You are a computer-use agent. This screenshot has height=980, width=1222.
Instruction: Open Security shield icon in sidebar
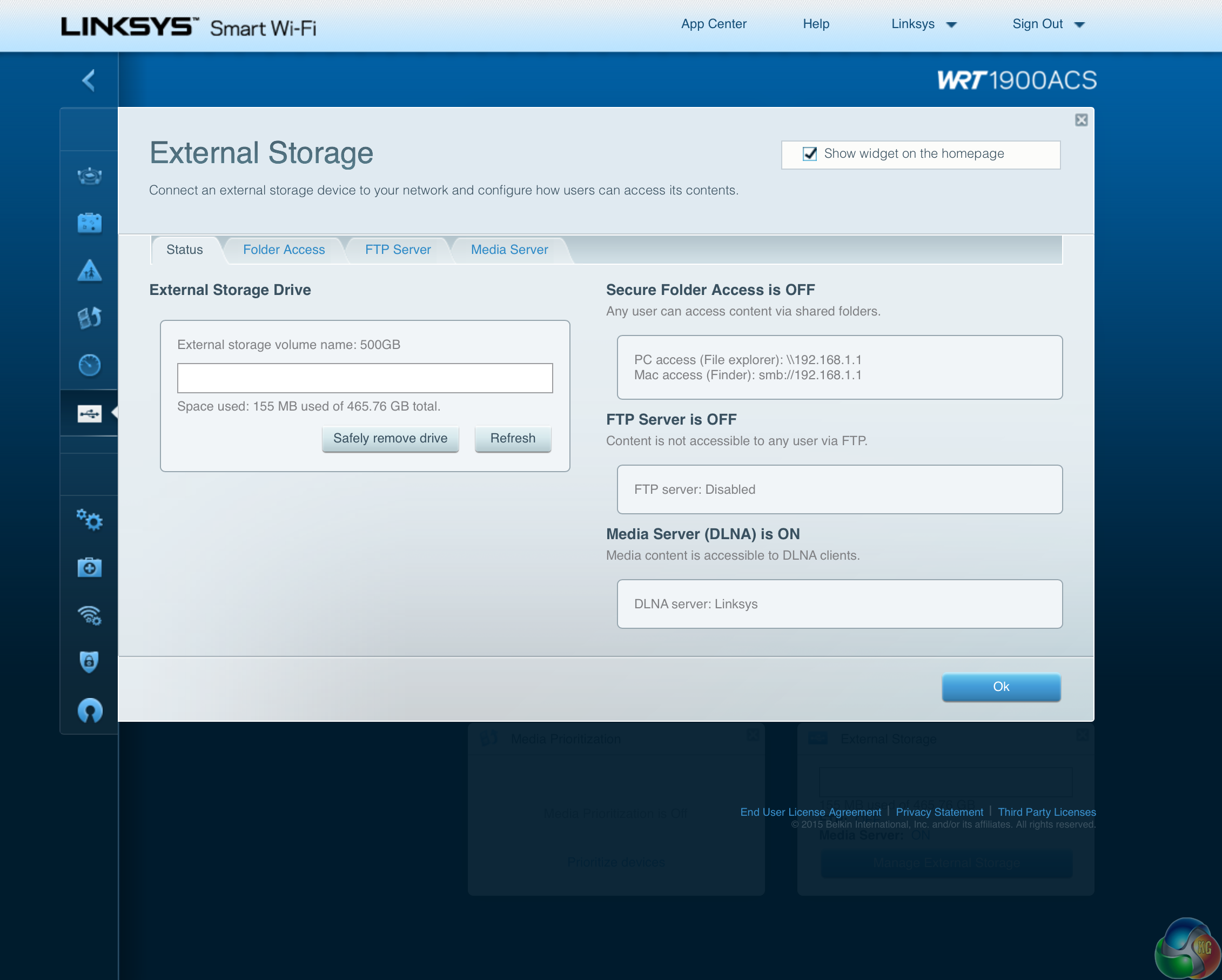click(x=90, y=661)
